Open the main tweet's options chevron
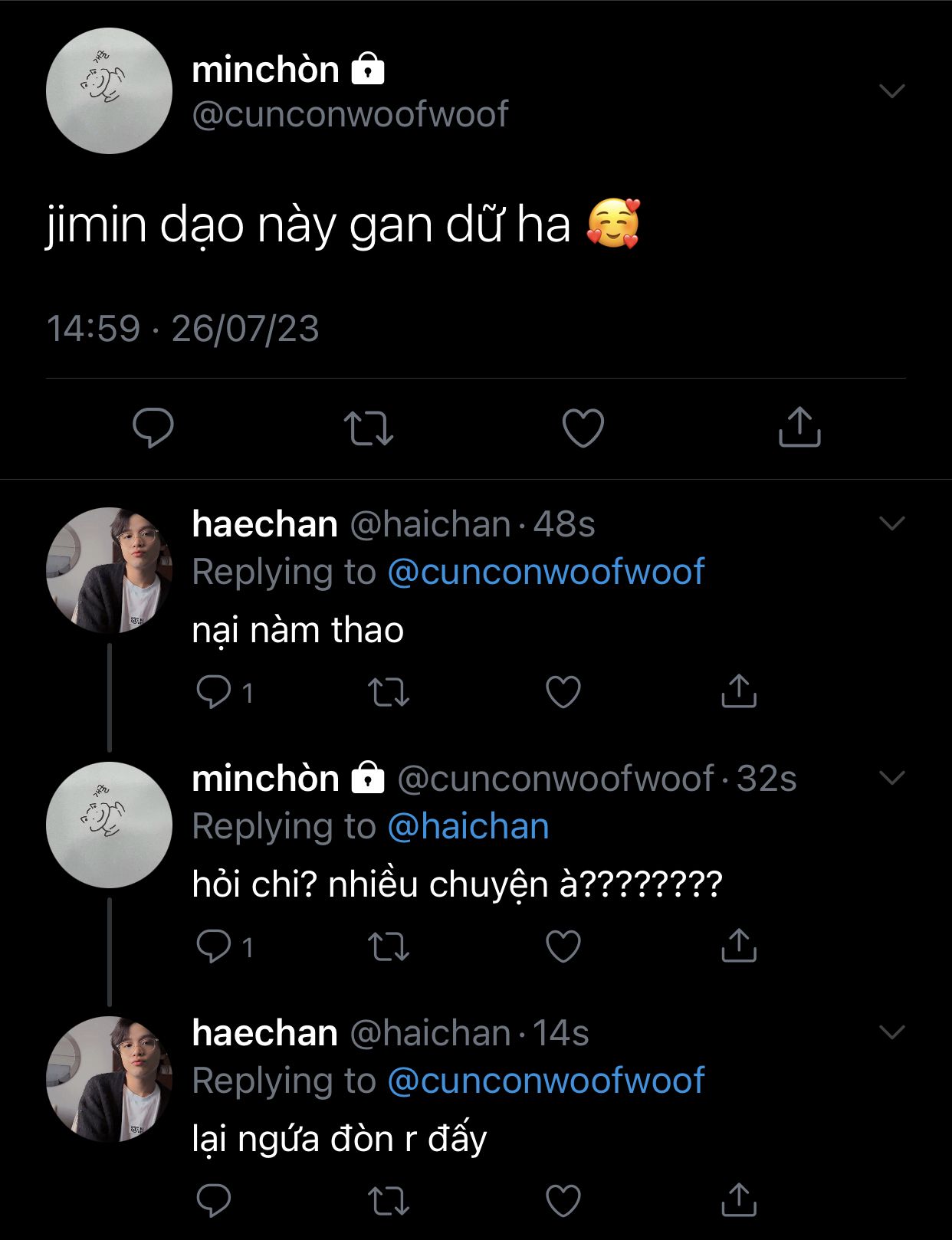 point(892,91)
